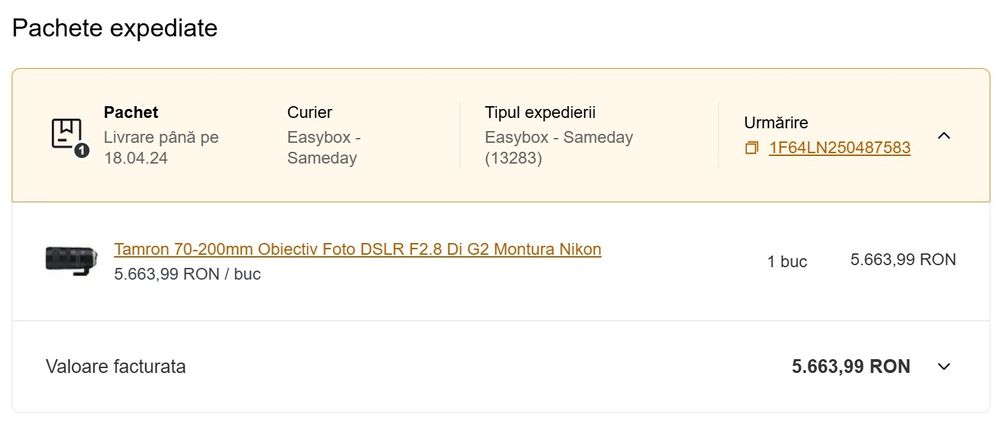Click the Easybox - Sameday courier value

(323, 147)
